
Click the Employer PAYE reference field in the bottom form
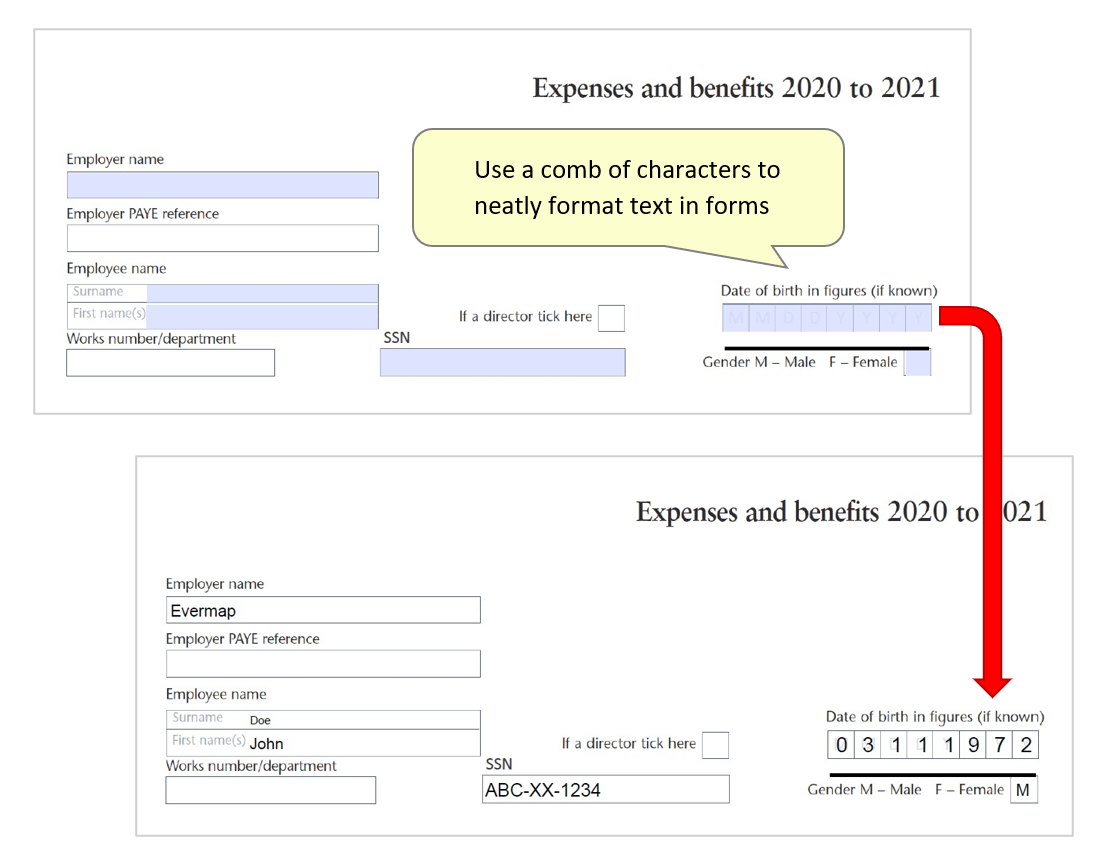coord(322,663)
